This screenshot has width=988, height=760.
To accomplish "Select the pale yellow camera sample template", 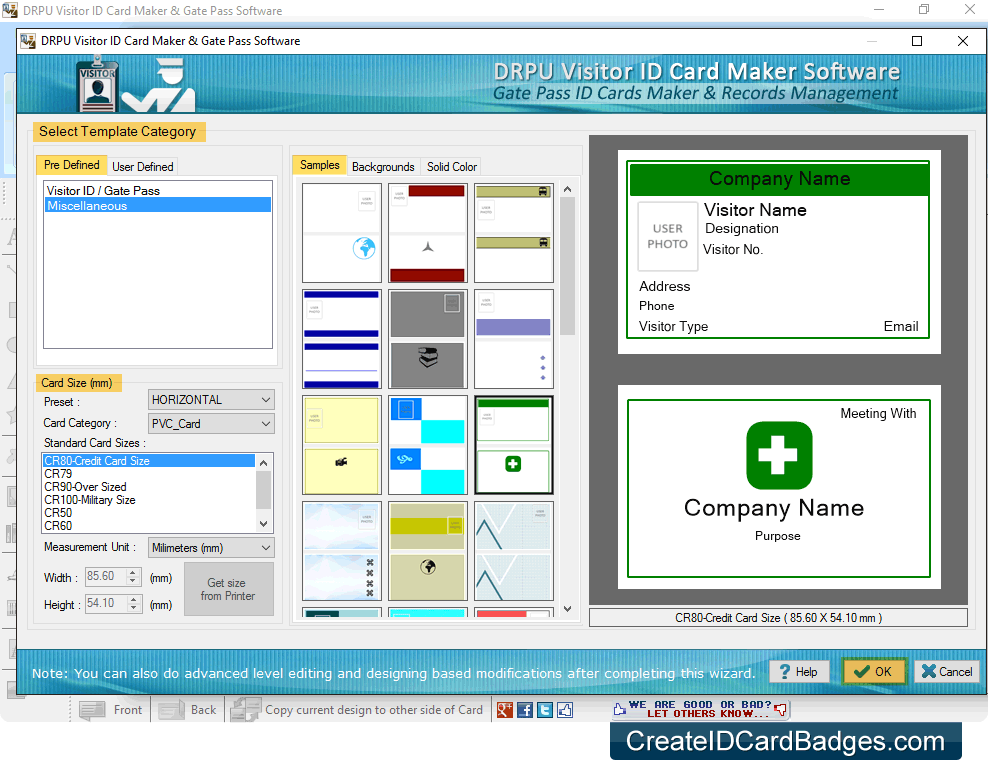I will click(342, 445).
